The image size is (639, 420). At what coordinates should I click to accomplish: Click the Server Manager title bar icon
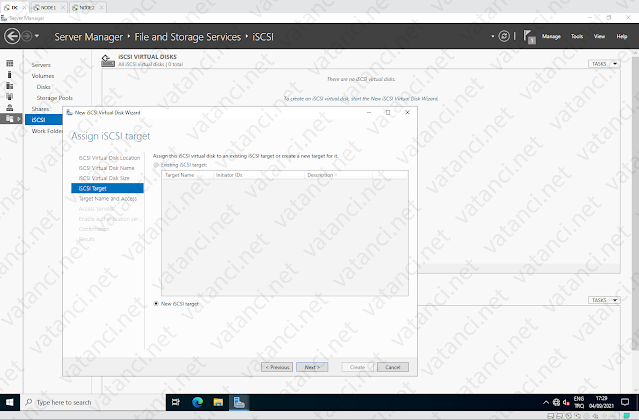[4, 18]
